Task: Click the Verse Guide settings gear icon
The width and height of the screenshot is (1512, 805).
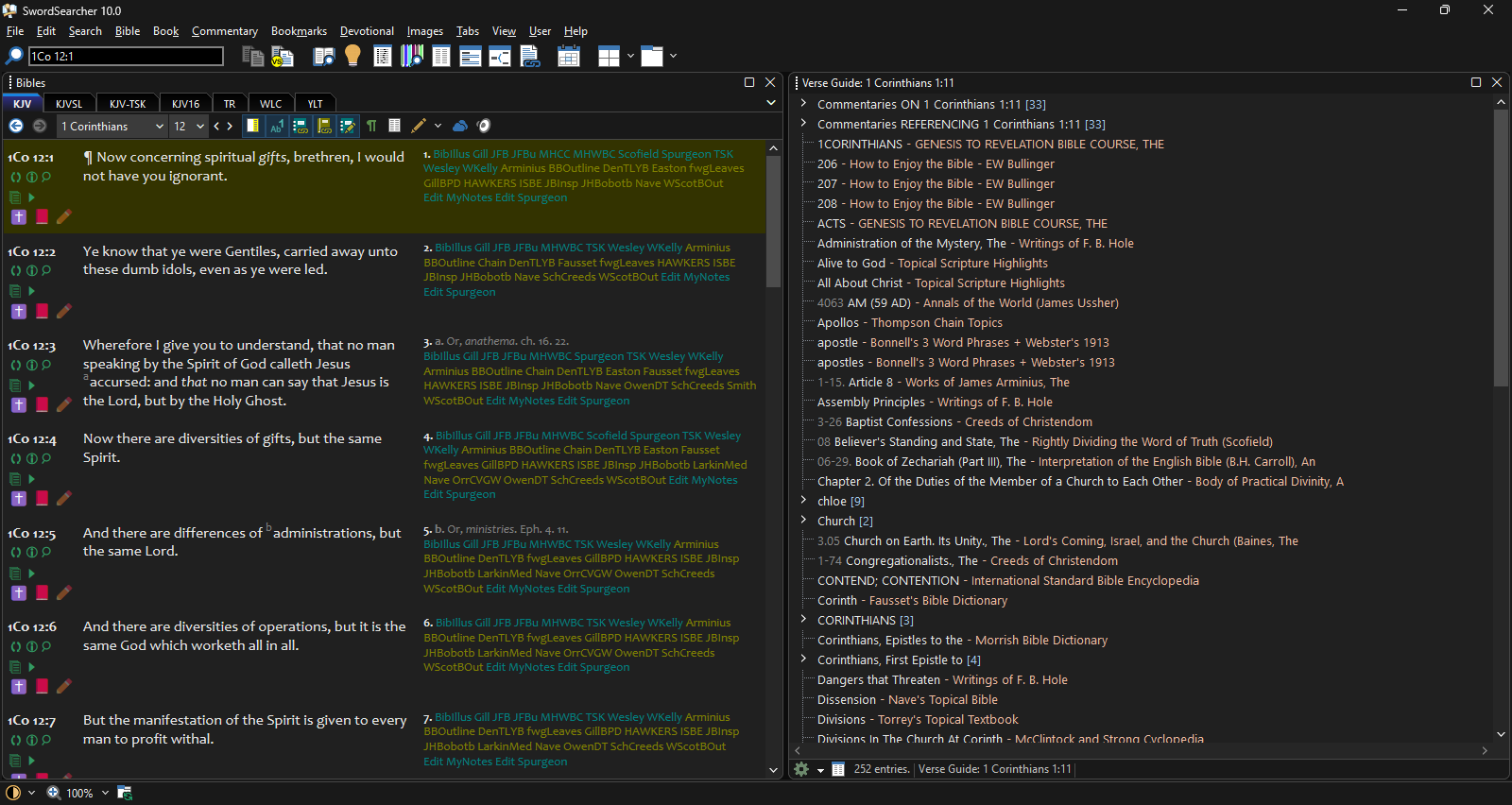Action: point(801,769)
